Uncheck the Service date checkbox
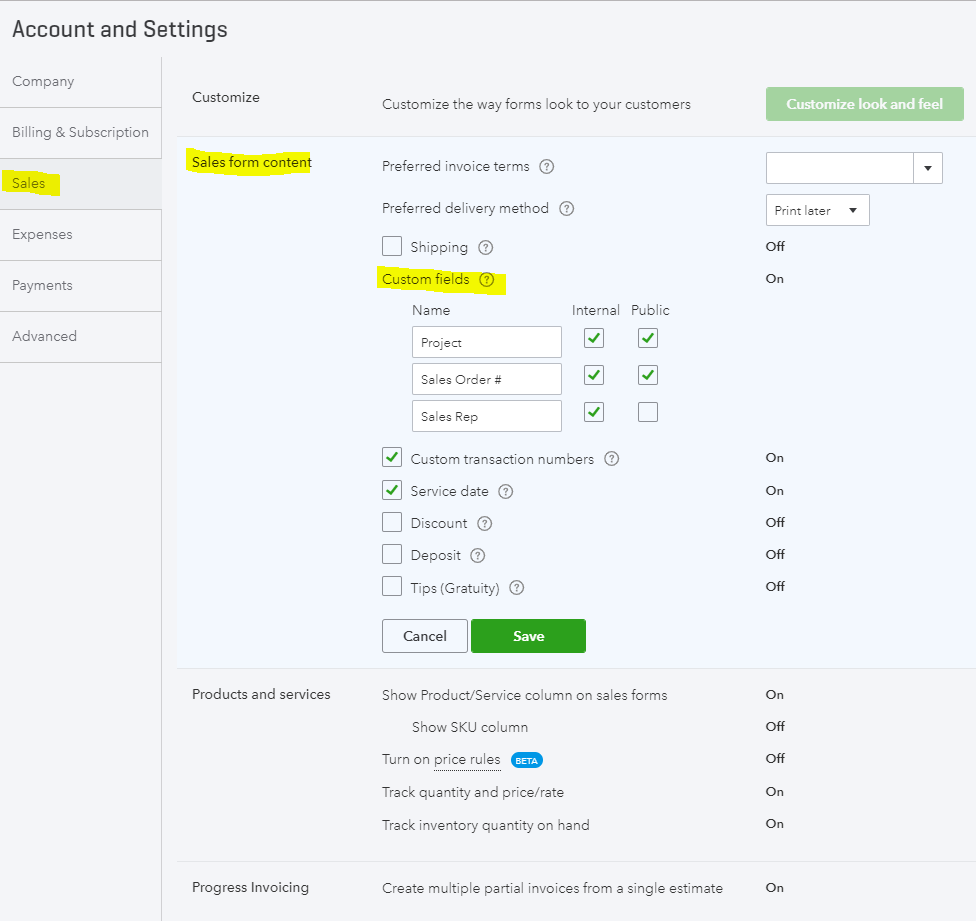Screen dimensions: 976x921 click(x=392, y=491)
